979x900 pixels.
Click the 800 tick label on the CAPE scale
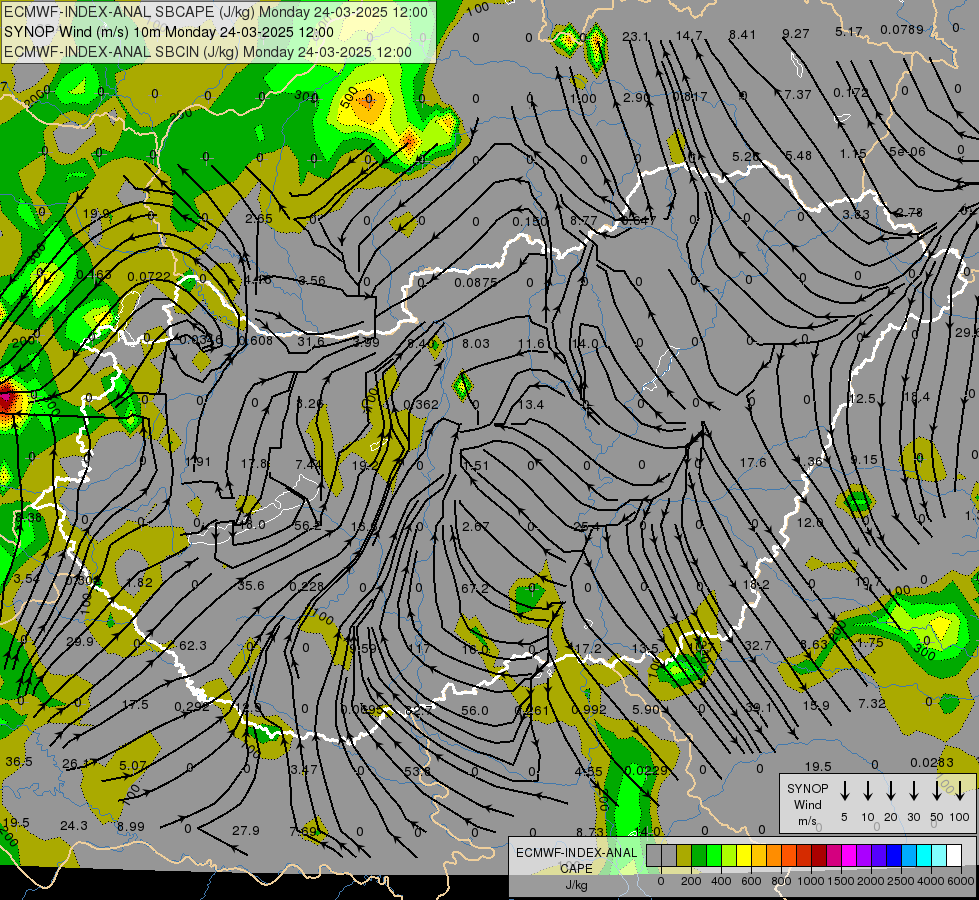coord(781,881)
